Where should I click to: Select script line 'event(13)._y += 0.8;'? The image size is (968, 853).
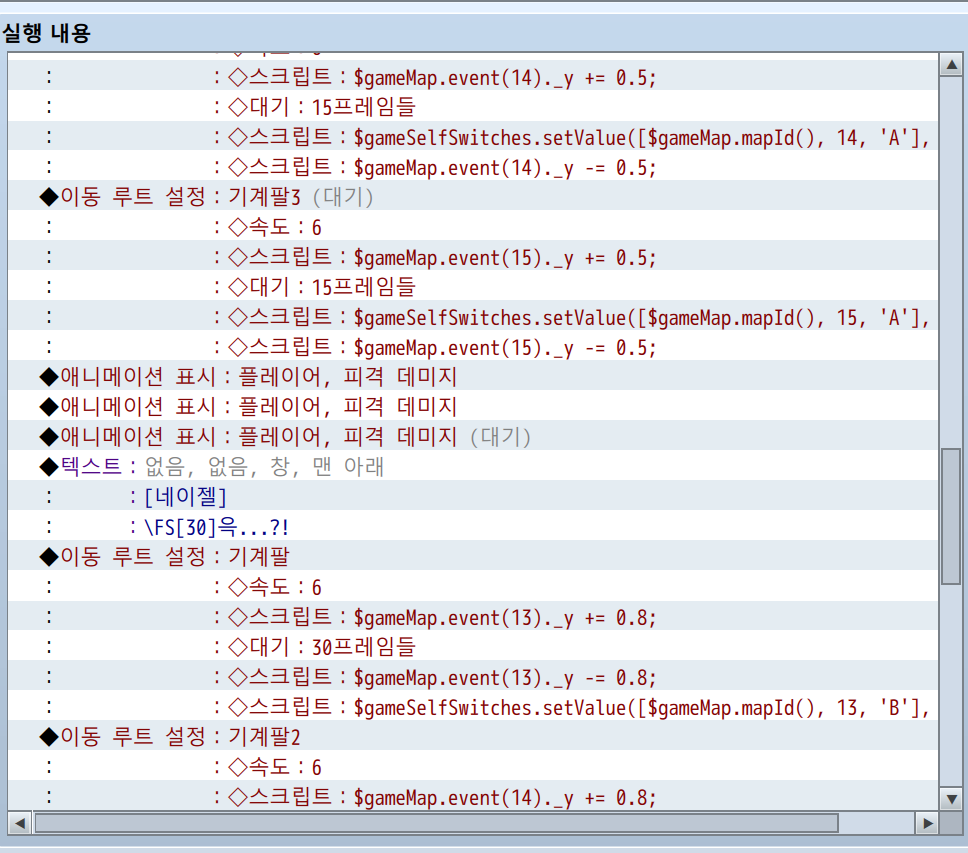[473, 617]
